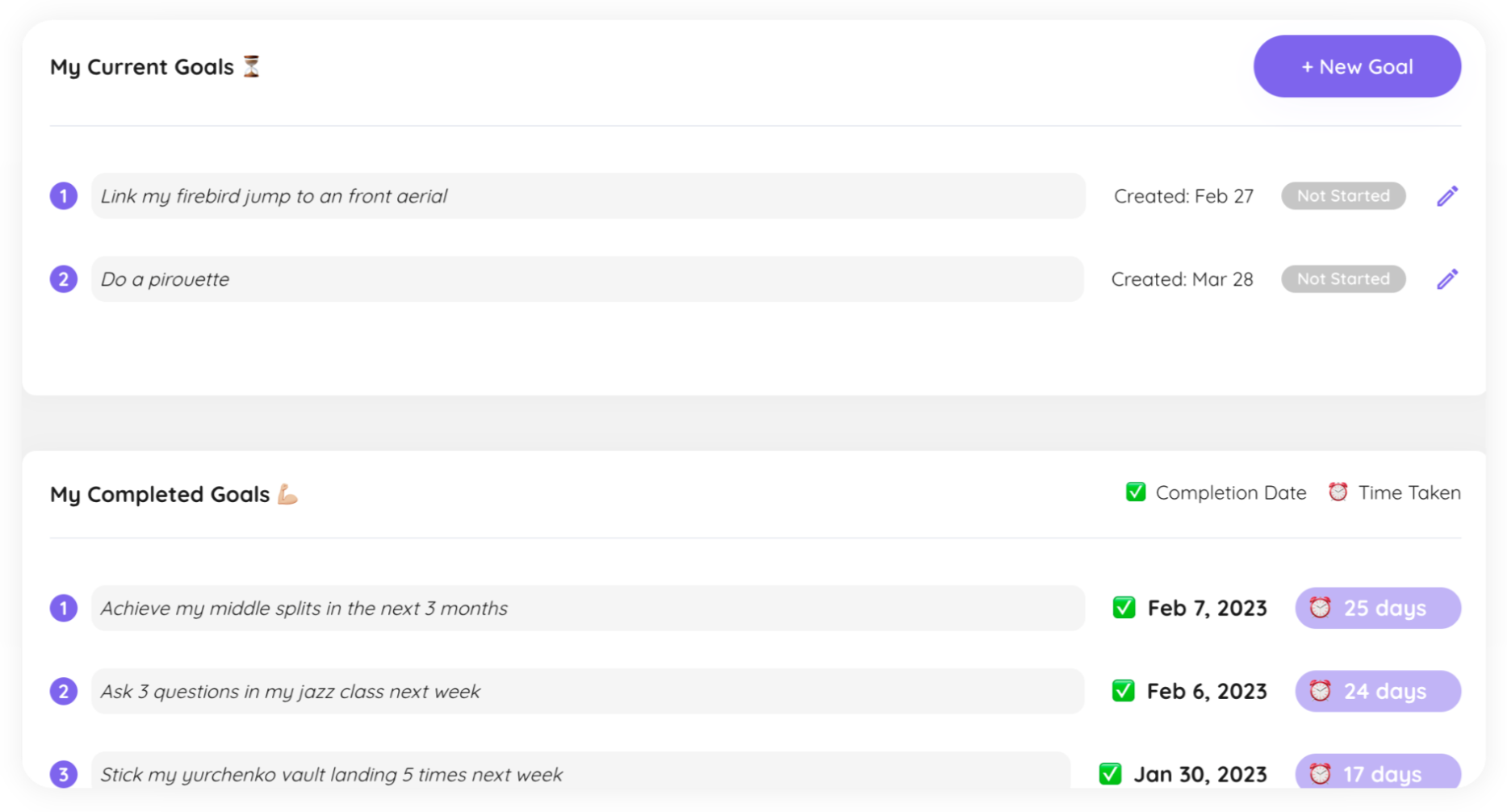
Task: Click the 25 days time taken badge
Action: (x=1378, y=608)
